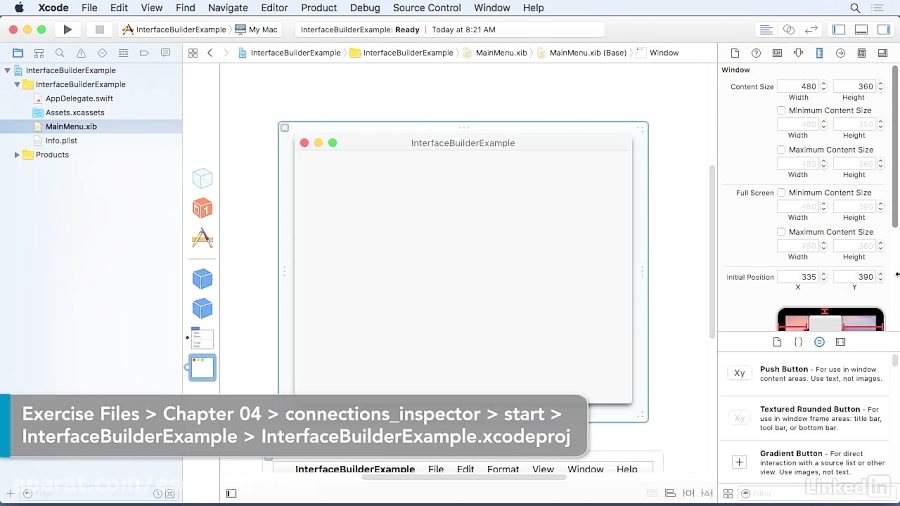
Task: Open AppDelegate.swift in navigator
Action: (x=79, y=98)
